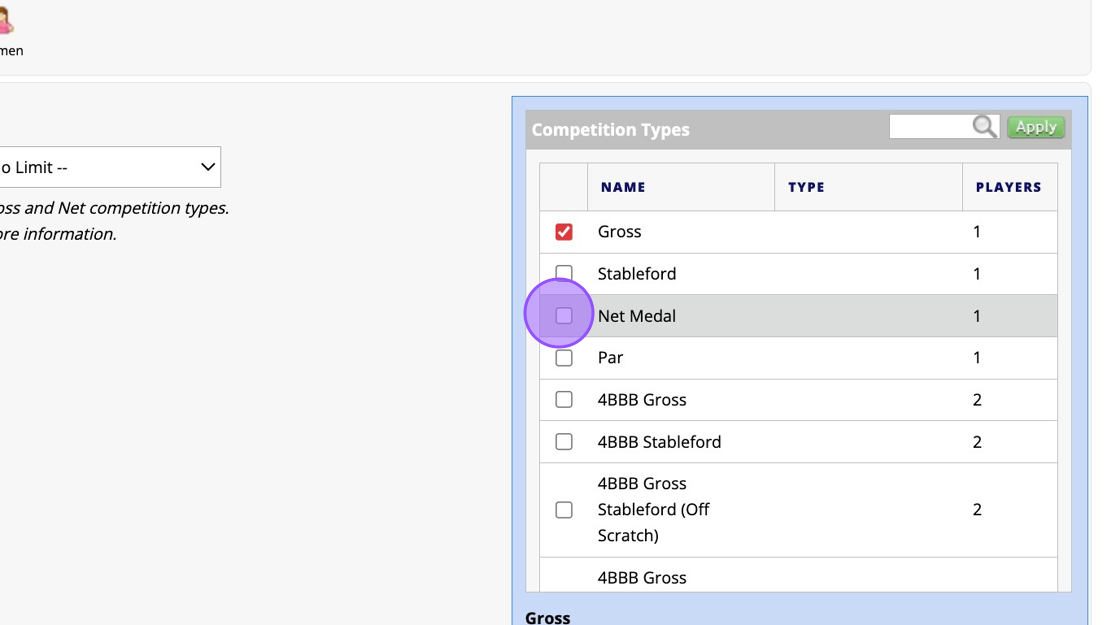Uncheck the Gross competition type checkbox
The height and width of the screenshot is (625, 1120).
[564, 232]
